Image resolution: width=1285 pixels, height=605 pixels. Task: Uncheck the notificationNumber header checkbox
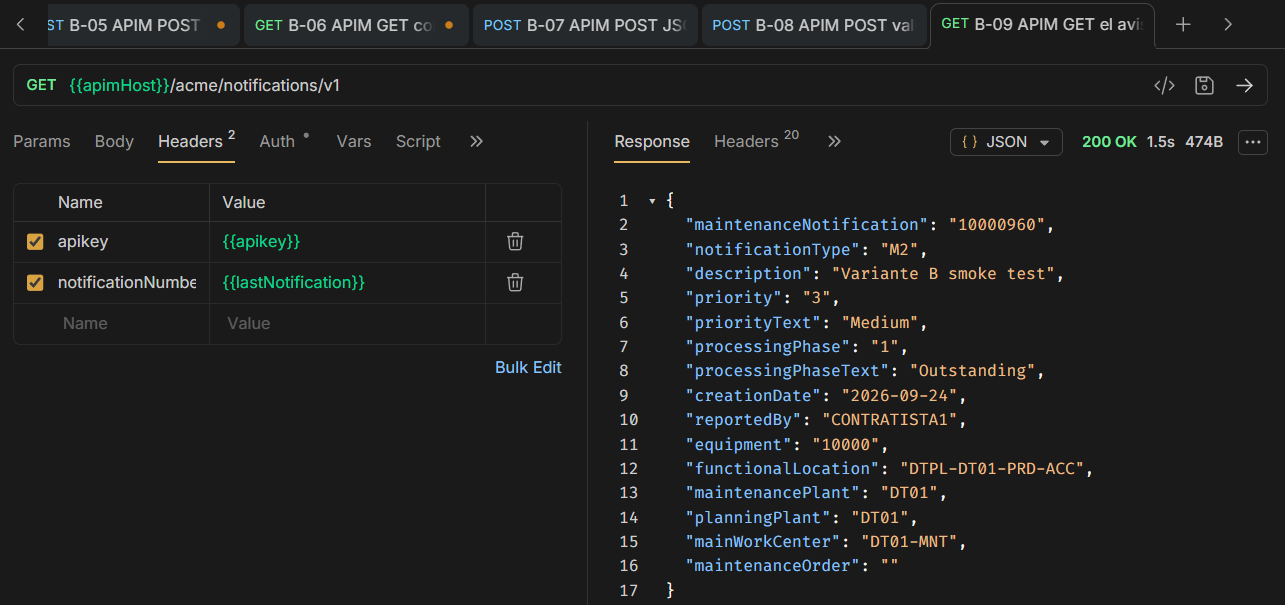click(x=35, y=283)
